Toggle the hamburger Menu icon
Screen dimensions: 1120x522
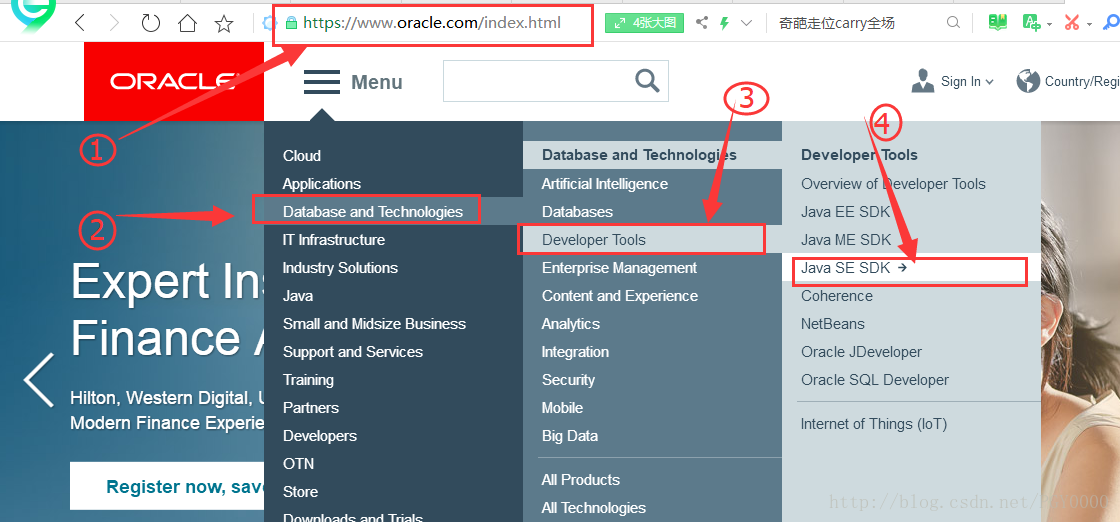(x=322, y=82)
